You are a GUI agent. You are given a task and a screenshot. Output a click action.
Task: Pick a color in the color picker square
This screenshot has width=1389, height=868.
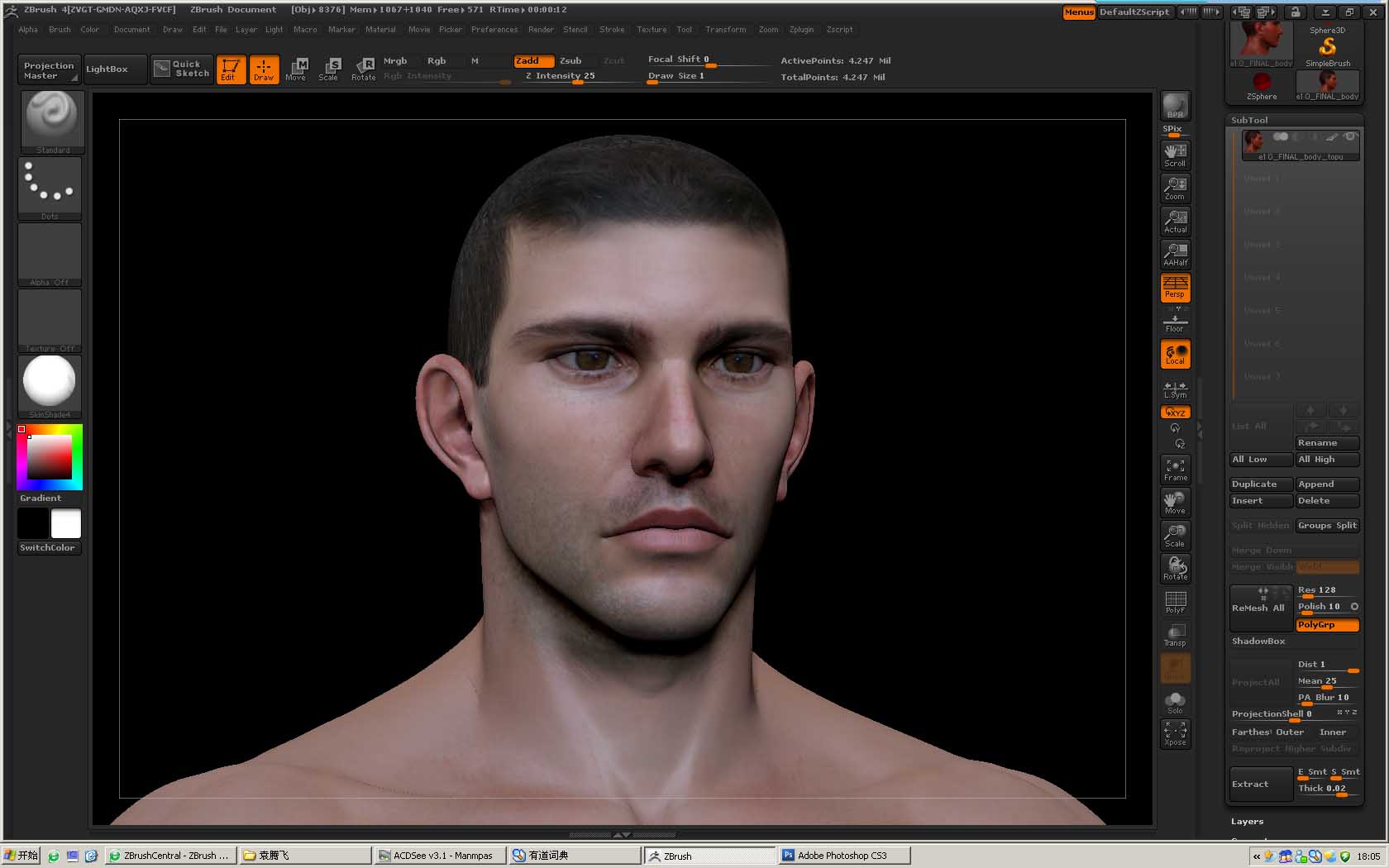click(x=50, y=456)
